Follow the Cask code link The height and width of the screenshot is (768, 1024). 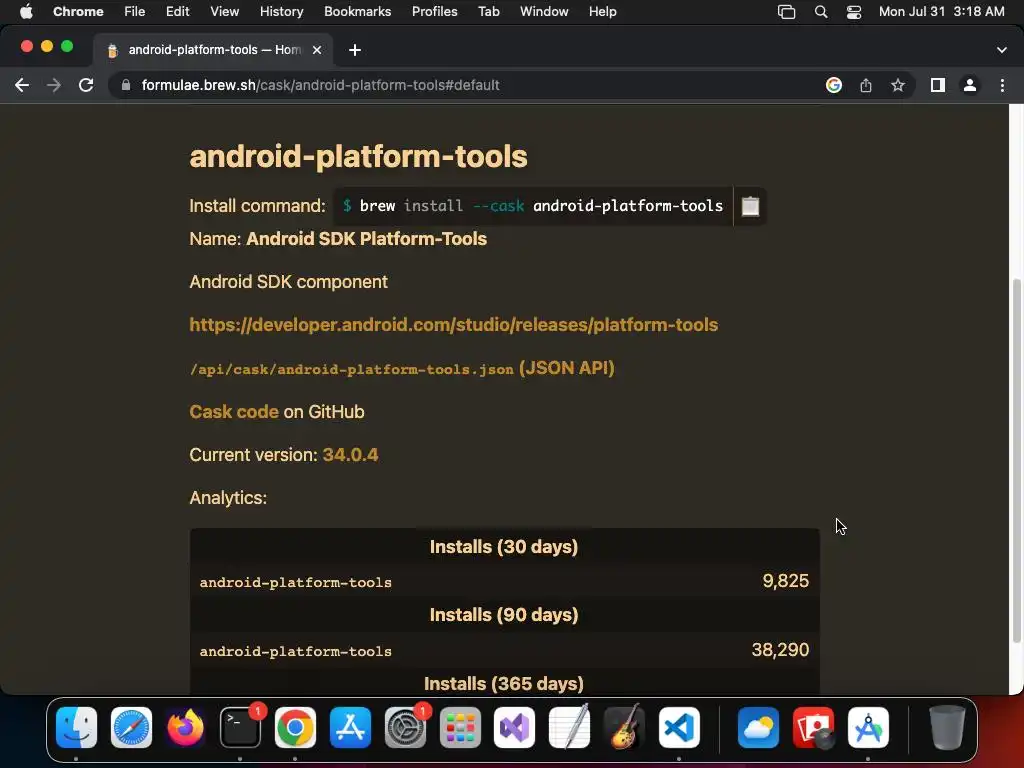click(x=234, y=412)
